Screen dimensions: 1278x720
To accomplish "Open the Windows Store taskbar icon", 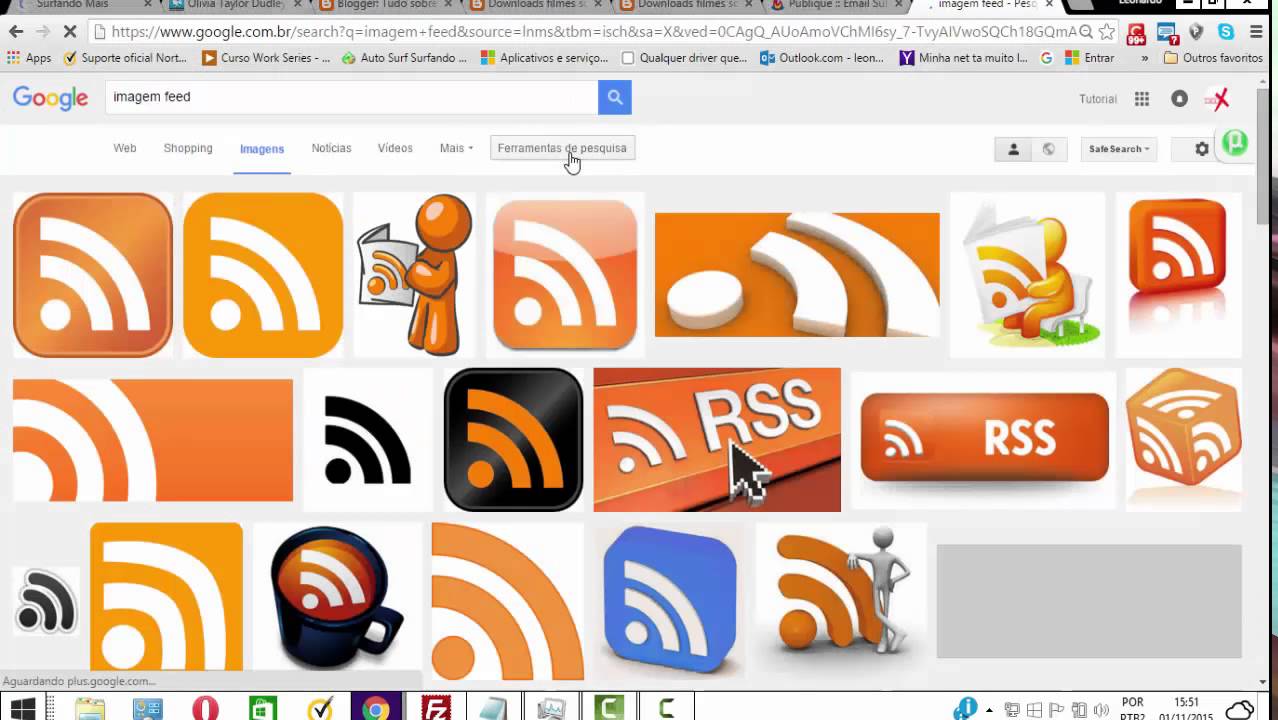I will (263, 709).
